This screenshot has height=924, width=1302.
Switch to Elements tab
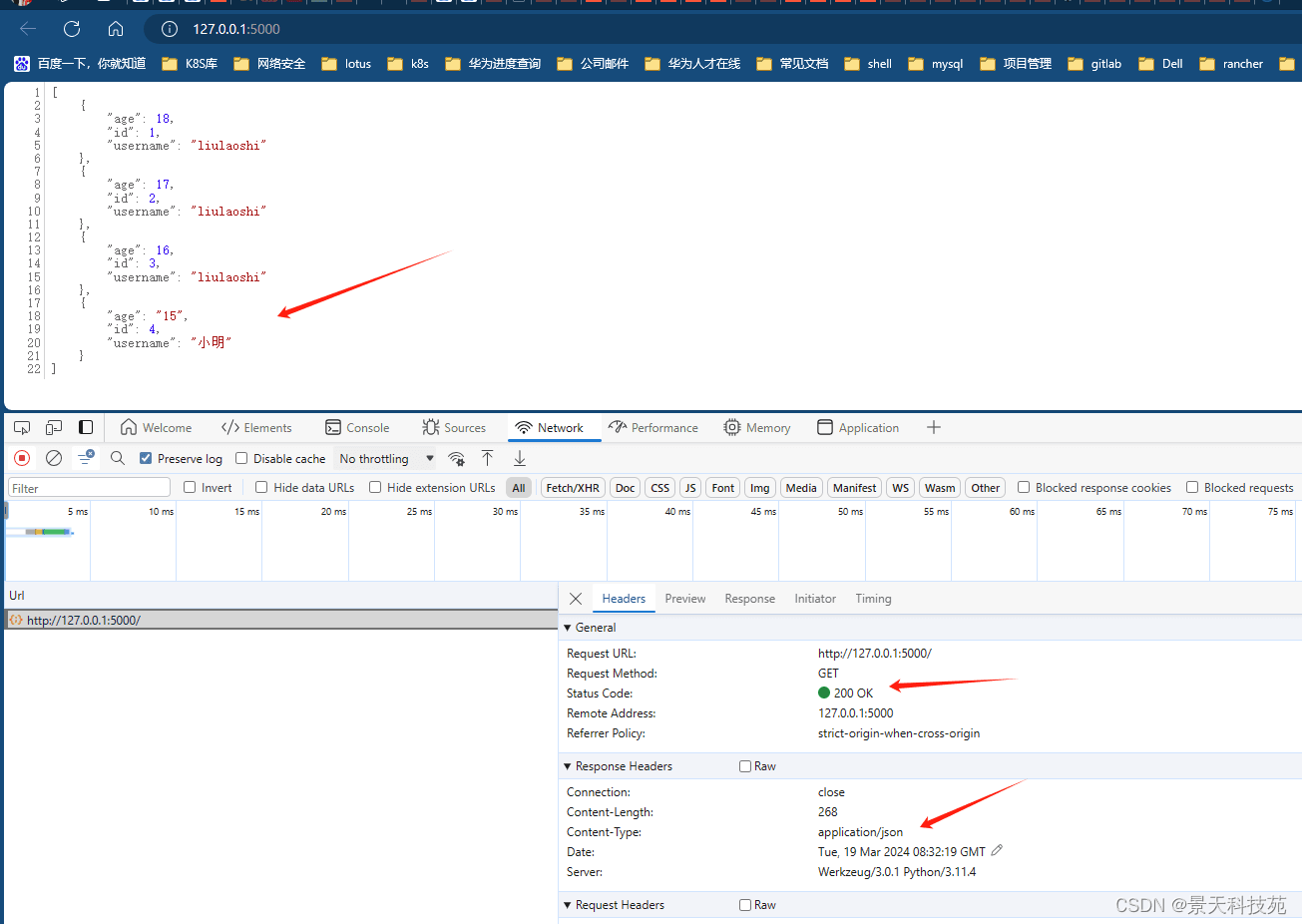click(x=256, y=427)
